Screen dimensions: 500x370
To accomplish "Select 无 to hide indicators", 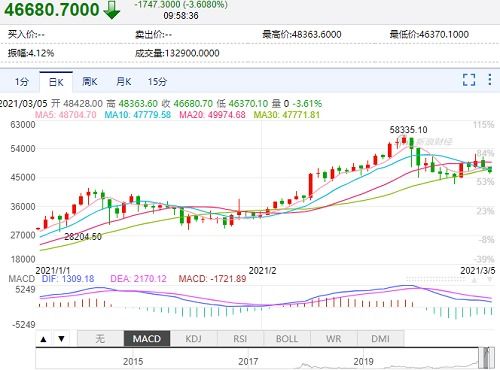I will [x=100, y=339].
